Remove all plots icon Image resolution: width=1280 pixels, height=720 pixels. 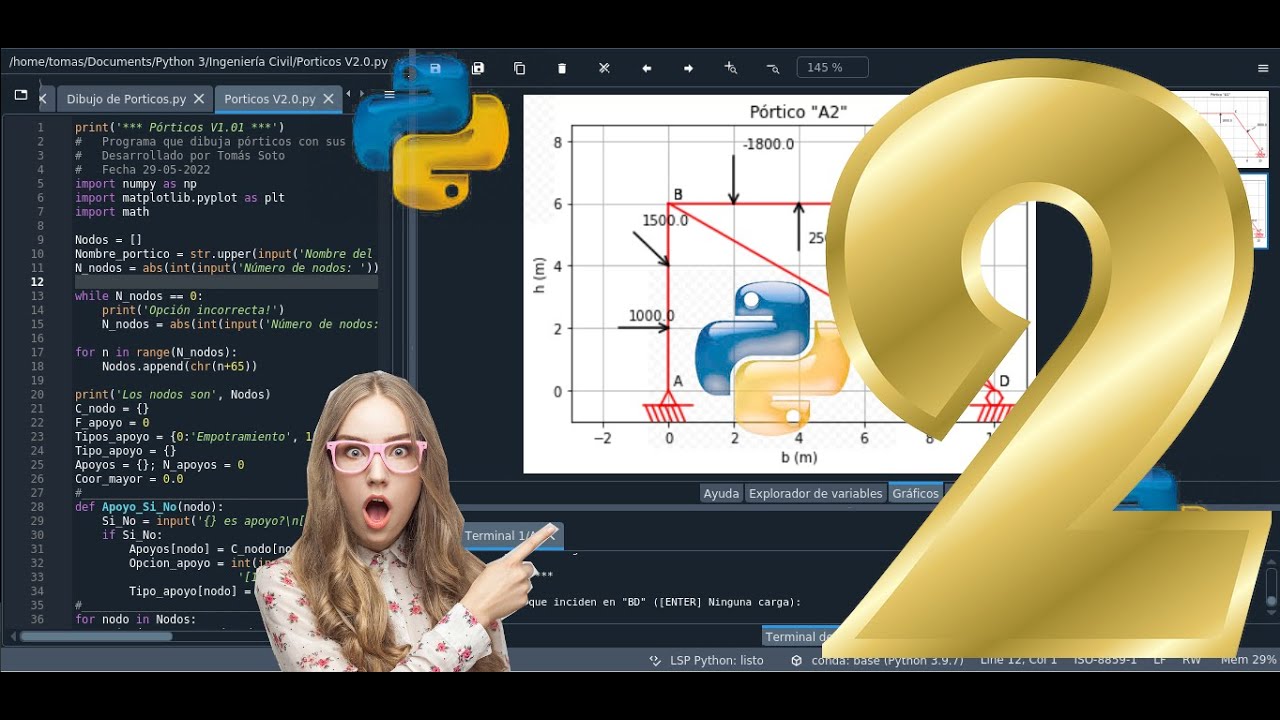pos(604,68)
